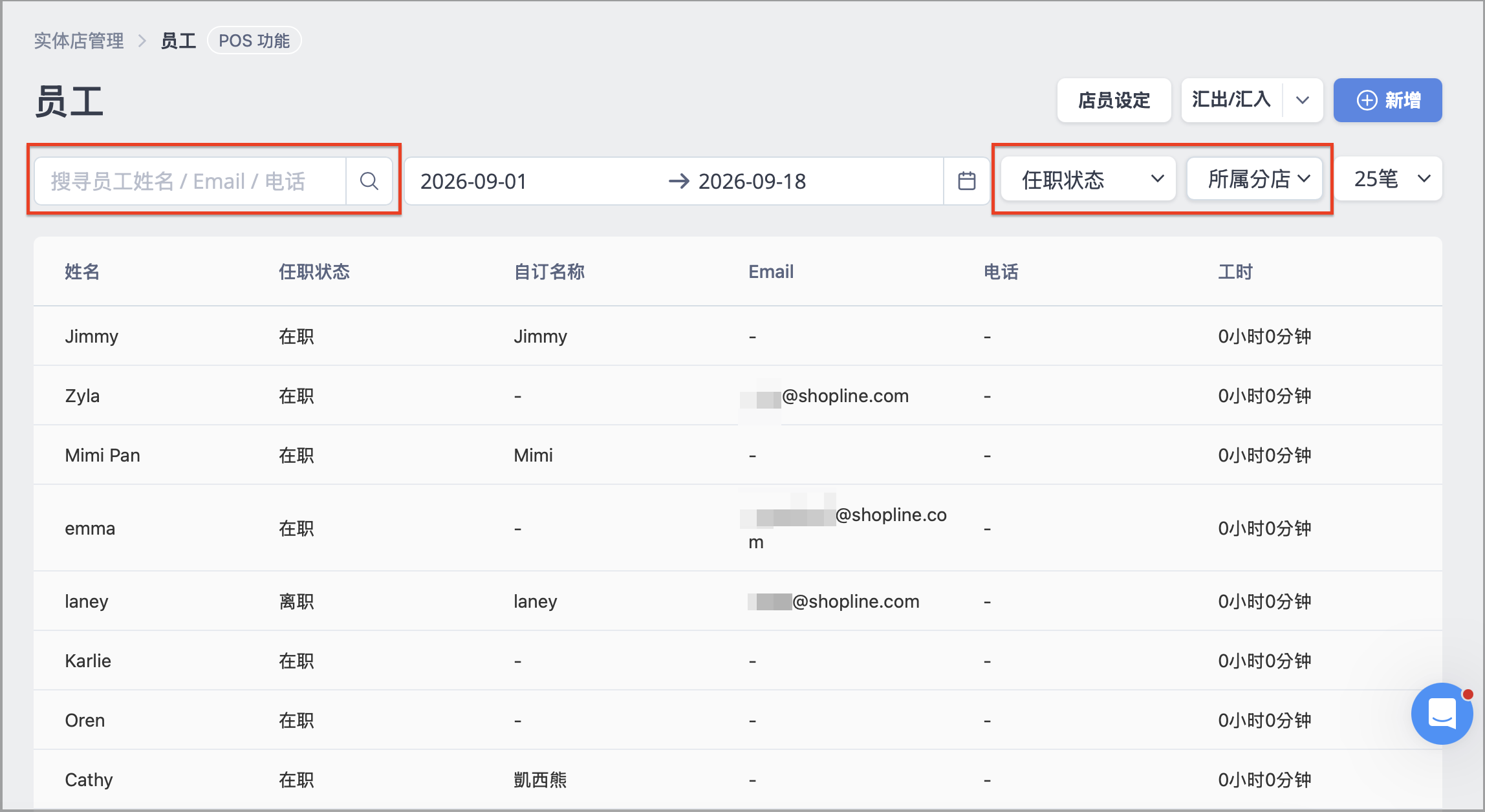Screen dimensions: 1485x812
Task: Click the search magnifier icon
Action: [x=369, y=181]
